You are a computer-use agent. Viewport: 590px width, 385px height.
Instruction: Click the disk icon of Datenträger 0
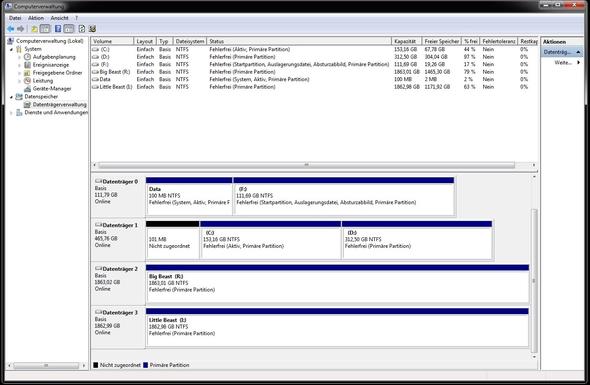pyautogui.click(x=98, y=181)
